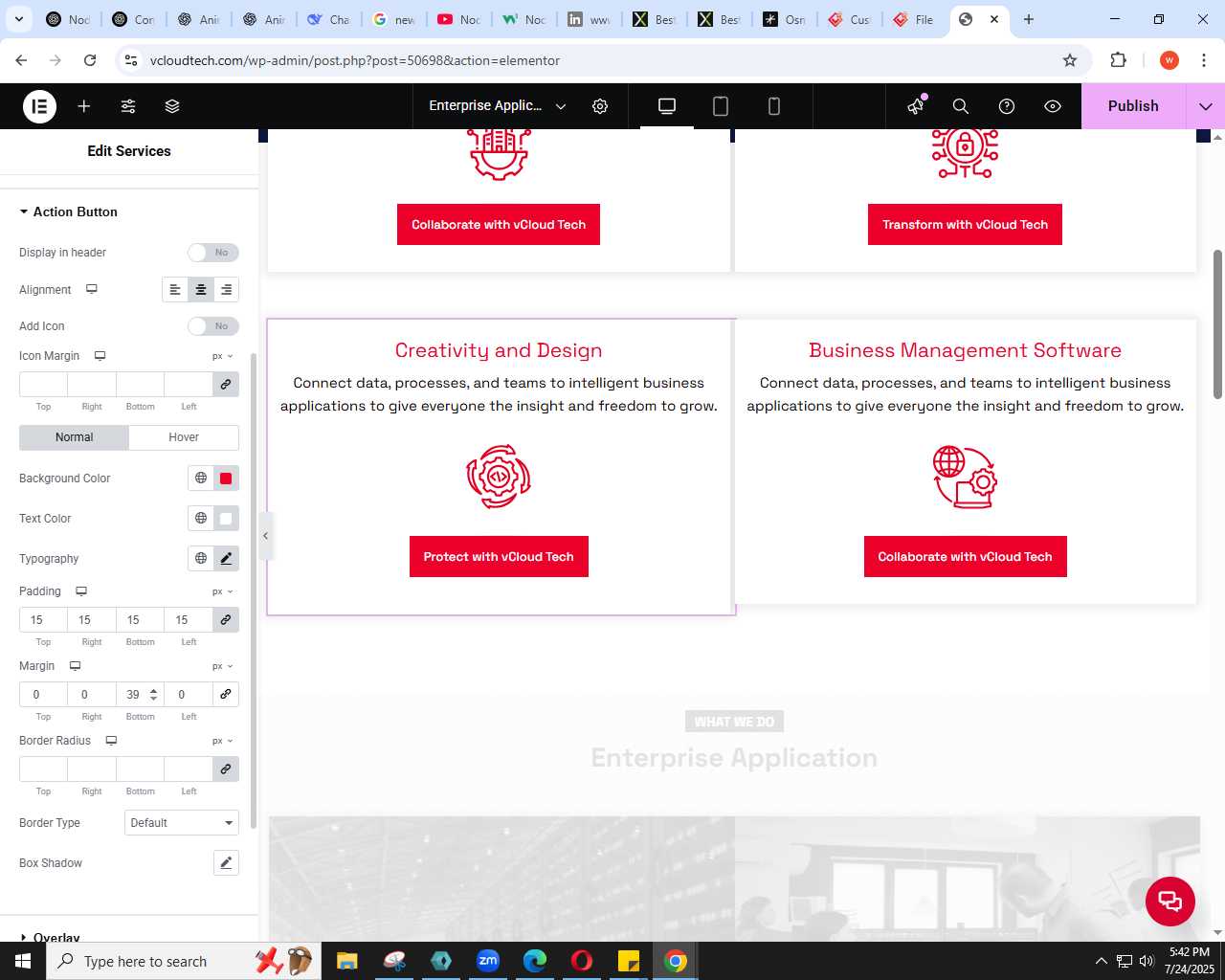Click the Creativity and Design heading
Viewport: 1225px width, 980px height.
[x=499, y=350]
